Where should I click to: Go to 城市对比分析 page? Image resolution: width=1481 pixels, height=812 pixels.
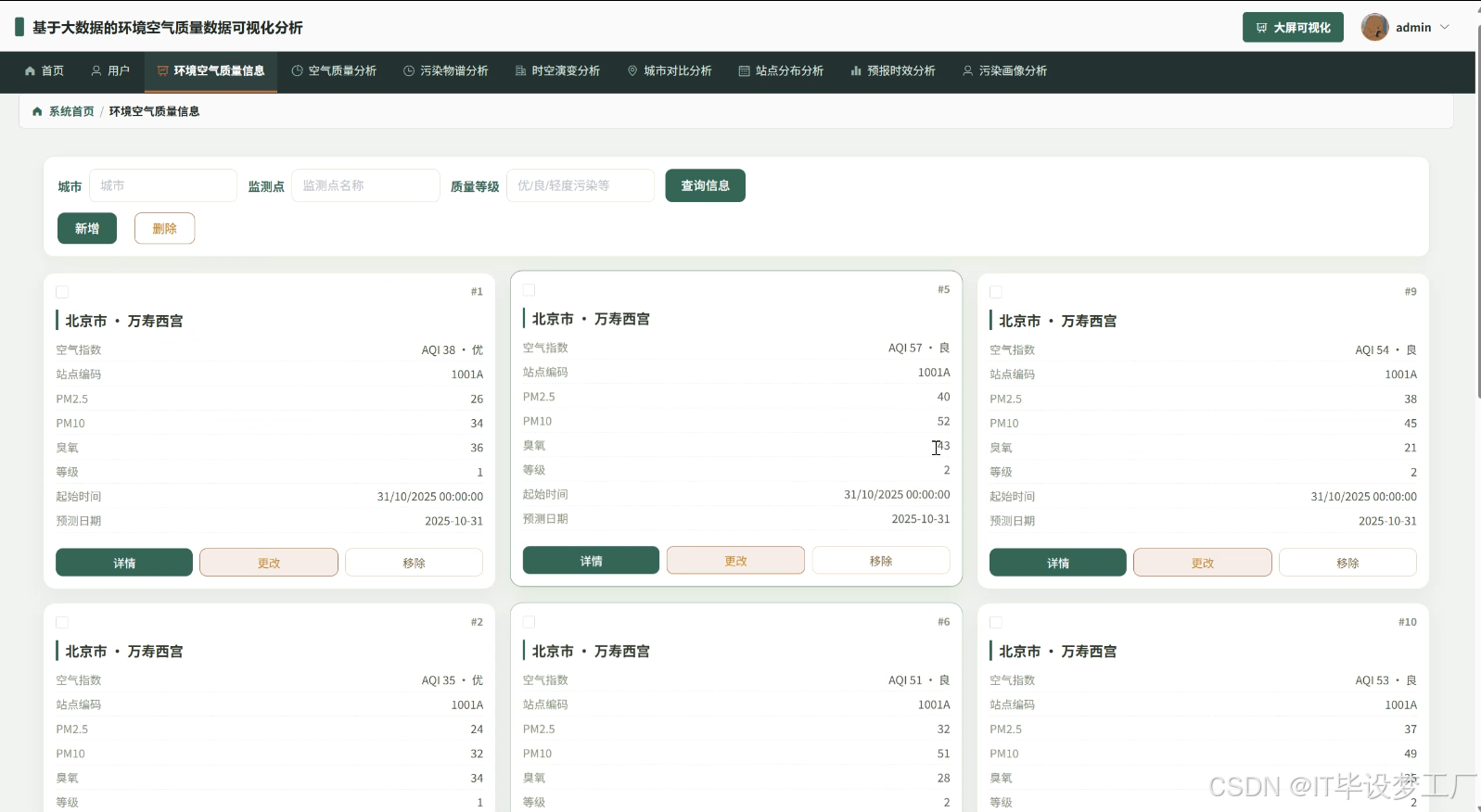coord(670,71)
